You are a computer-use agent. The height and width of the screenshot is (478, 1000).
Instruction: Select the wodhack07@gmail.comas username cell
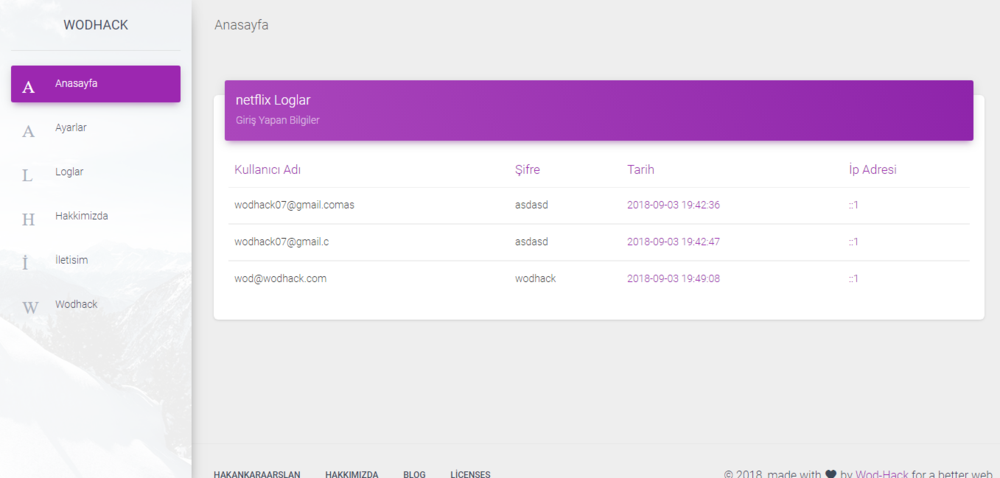(294, 205)
